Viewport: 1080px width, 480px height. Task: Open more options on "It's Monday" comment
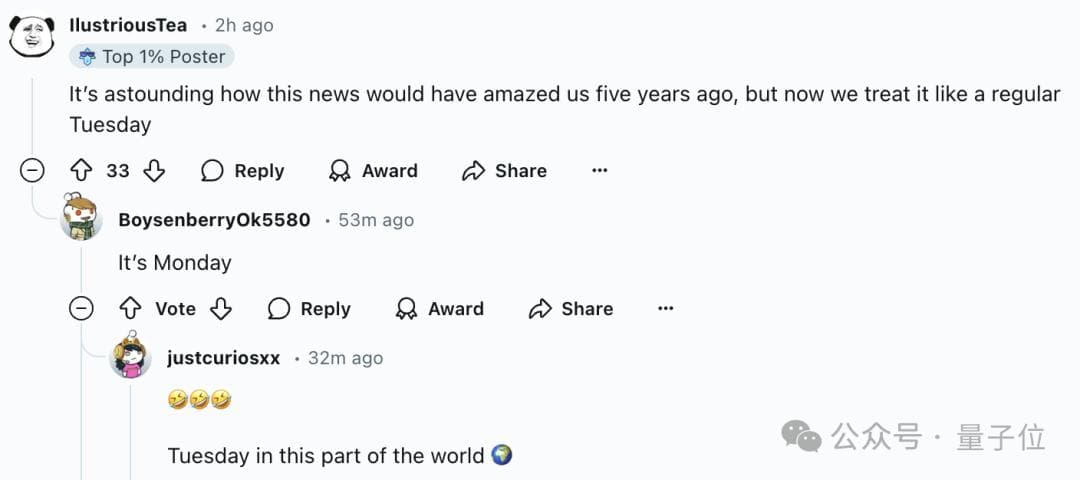(x=666, y=309)
